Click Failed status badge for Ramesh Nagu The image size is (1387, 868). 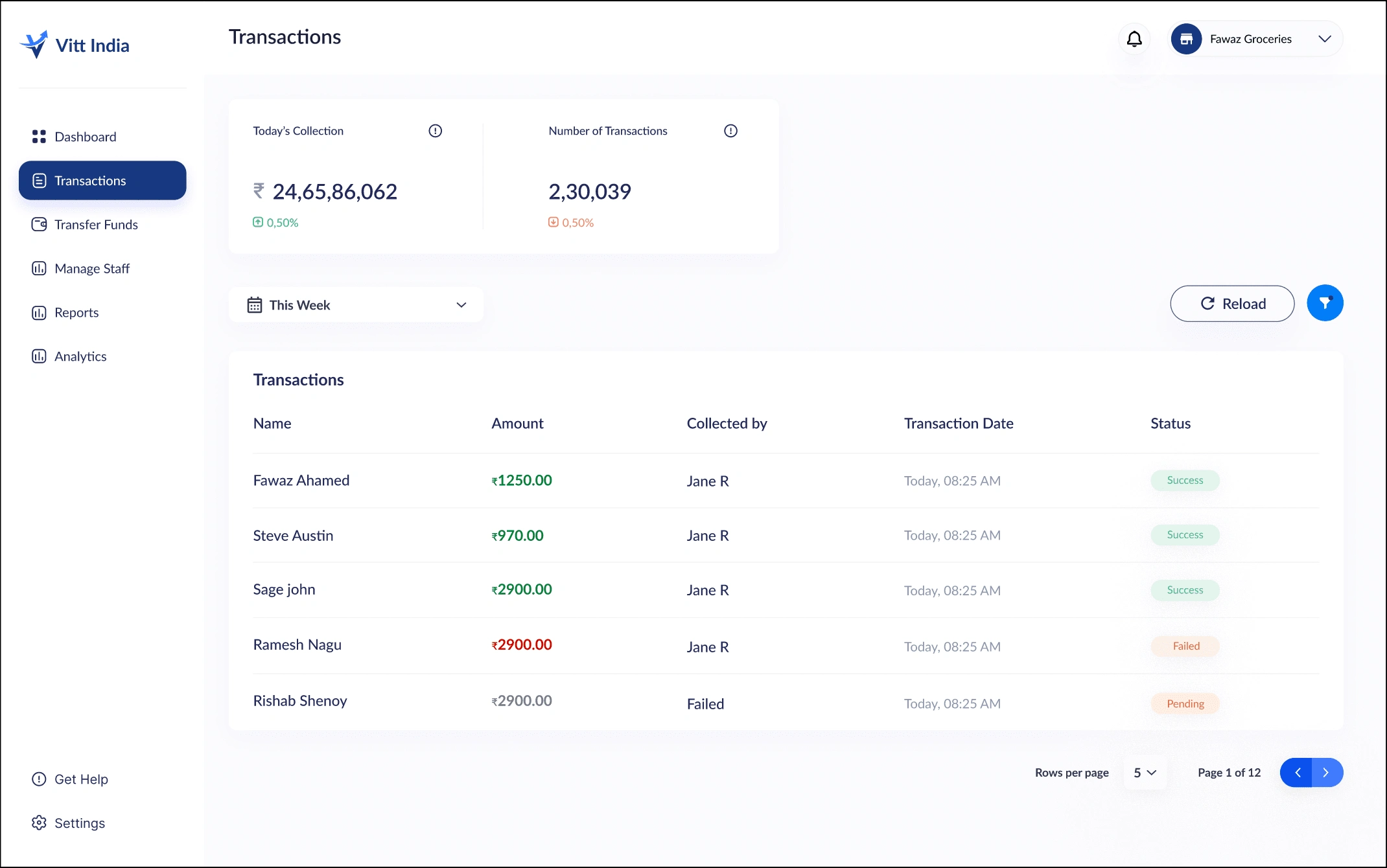[1185, 646]
